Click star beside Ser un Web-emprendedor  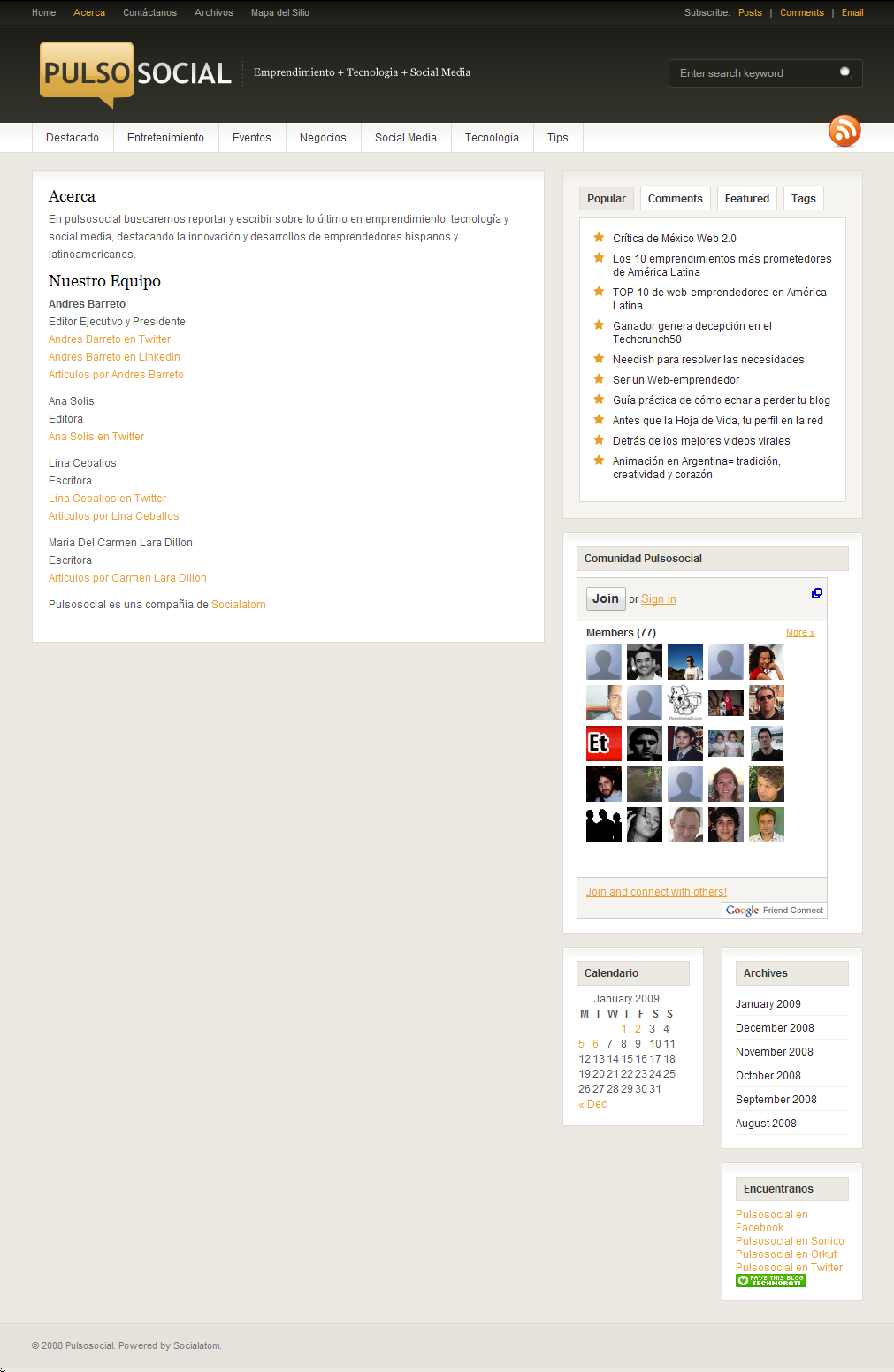point(599,379)
